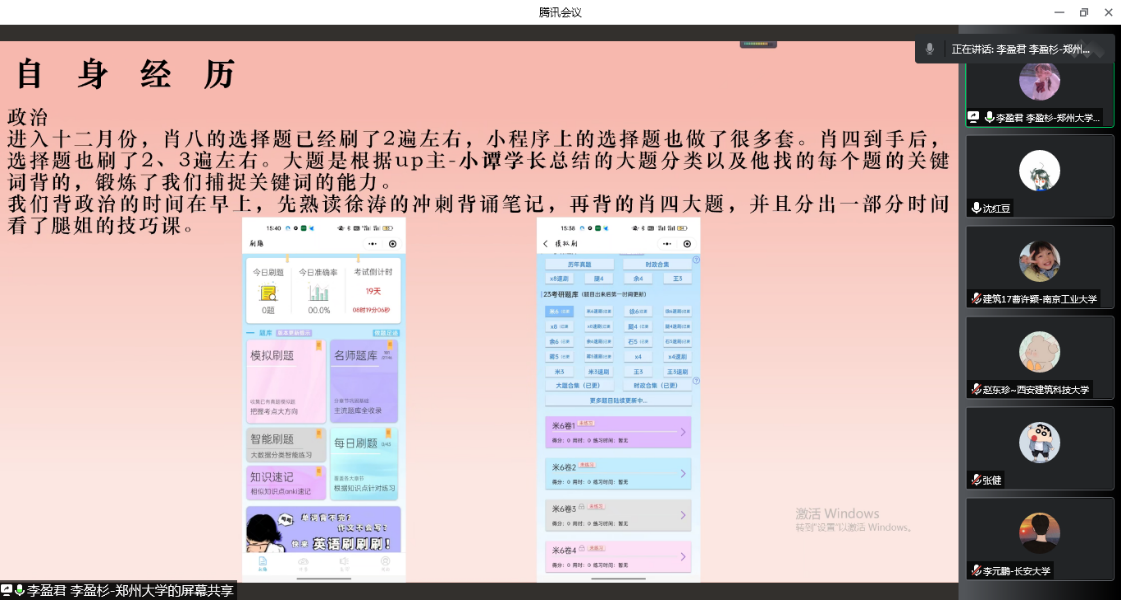
Task: Select the 智能刷题 card
Action: coord(285,444)
